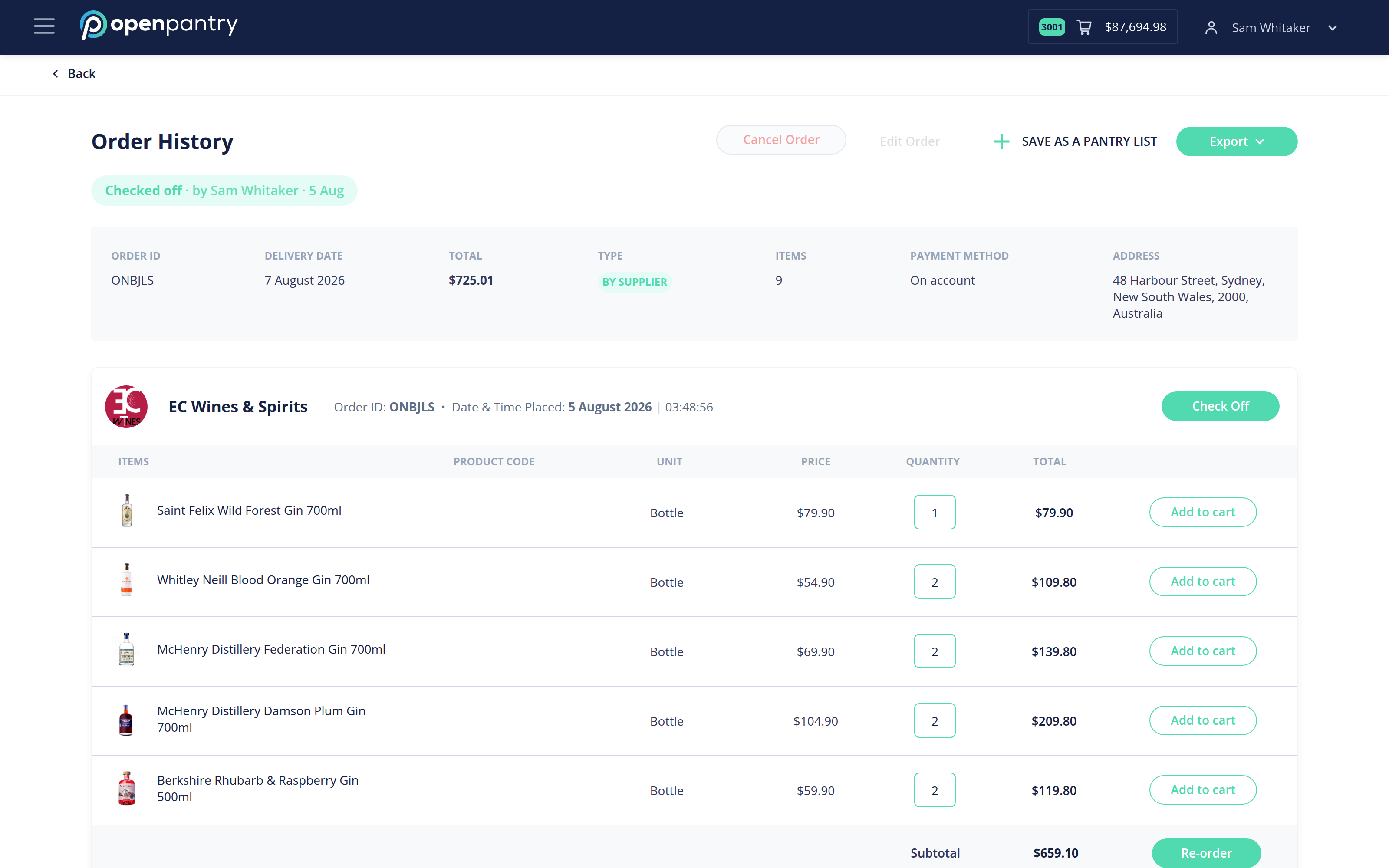
Task: Click the PRODUCT CODE column header
Action: (494, 461)
